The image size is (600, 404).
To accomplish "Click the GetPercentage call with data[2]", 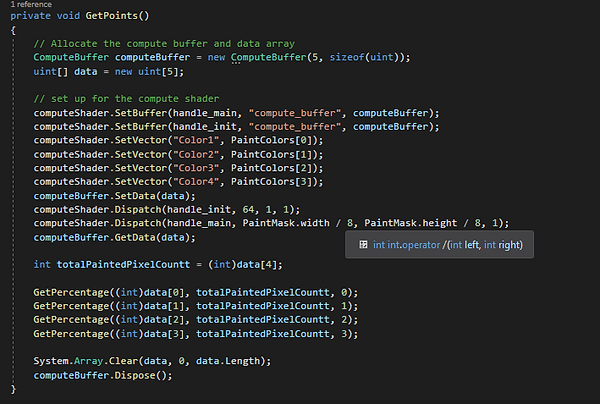I will (x=196, y=320).
